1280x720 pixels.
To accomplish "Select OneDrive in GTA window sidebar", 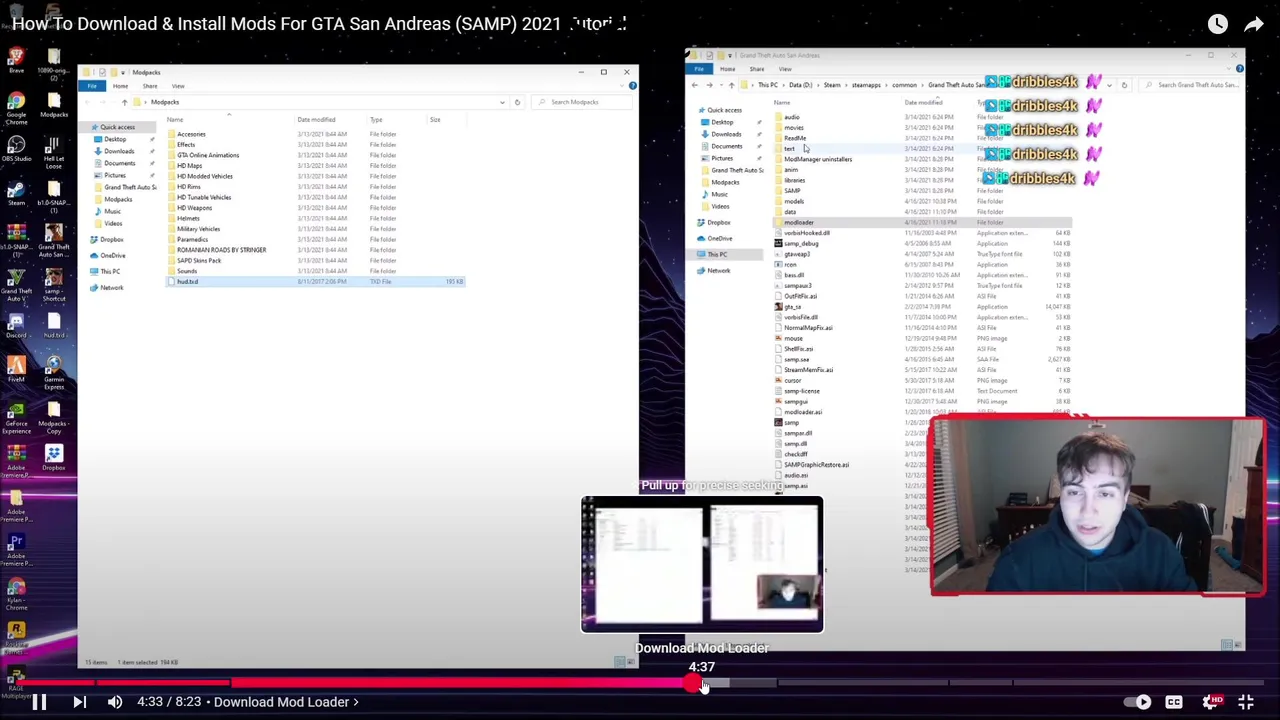I will 719,239.
